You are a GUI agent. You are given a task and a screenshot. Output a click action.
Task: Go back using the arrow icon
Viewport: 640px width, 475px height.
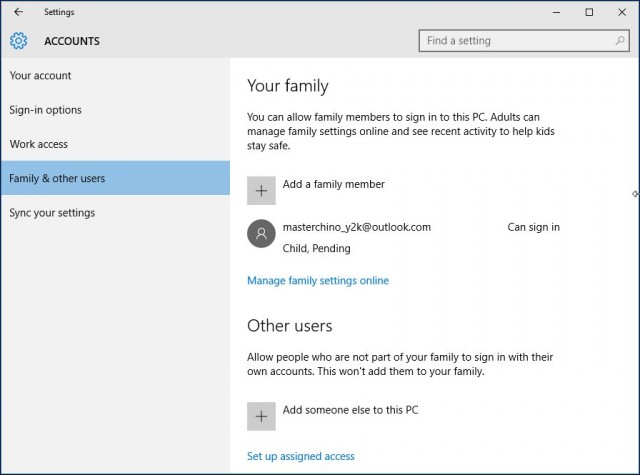point(18,12)
